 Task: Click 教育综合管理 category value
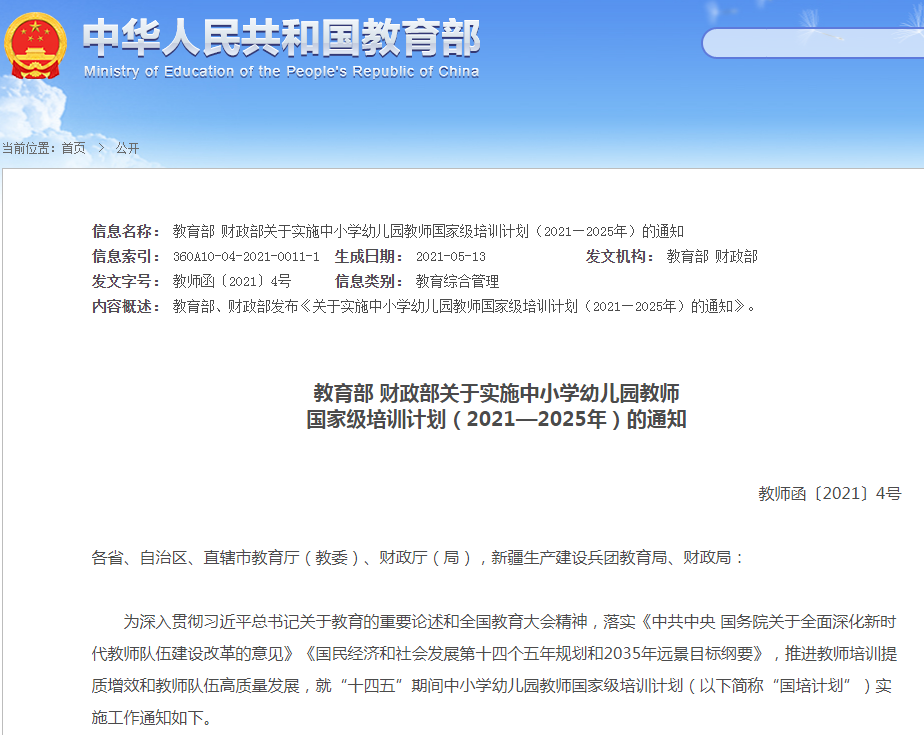[x=457, y=281]
